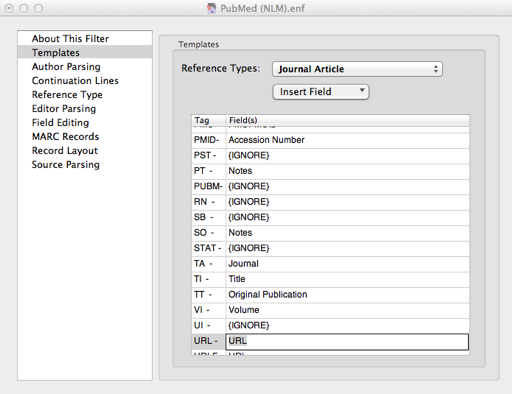Click the Original Publication field cell
512x394 pixels.
point(348,294)
